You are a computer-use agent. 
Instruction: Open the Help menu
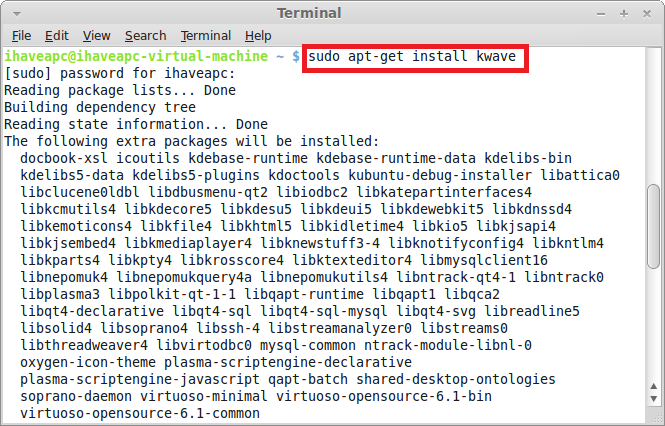click(258, 36)
